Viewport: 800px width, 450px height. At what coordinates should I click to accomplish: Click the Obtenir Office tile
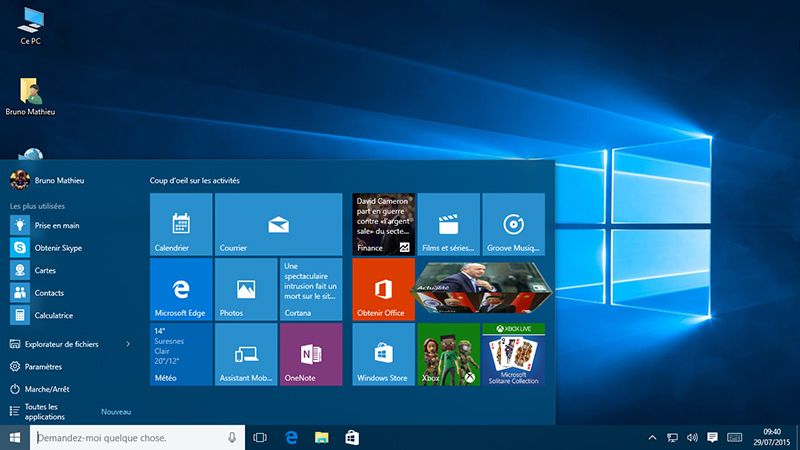[383, 290]
